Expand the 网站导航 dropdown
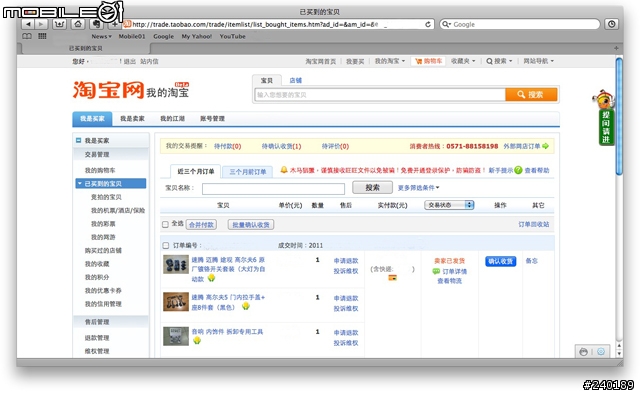This screenshot has width=640, height=393. [x=539, y=61]
